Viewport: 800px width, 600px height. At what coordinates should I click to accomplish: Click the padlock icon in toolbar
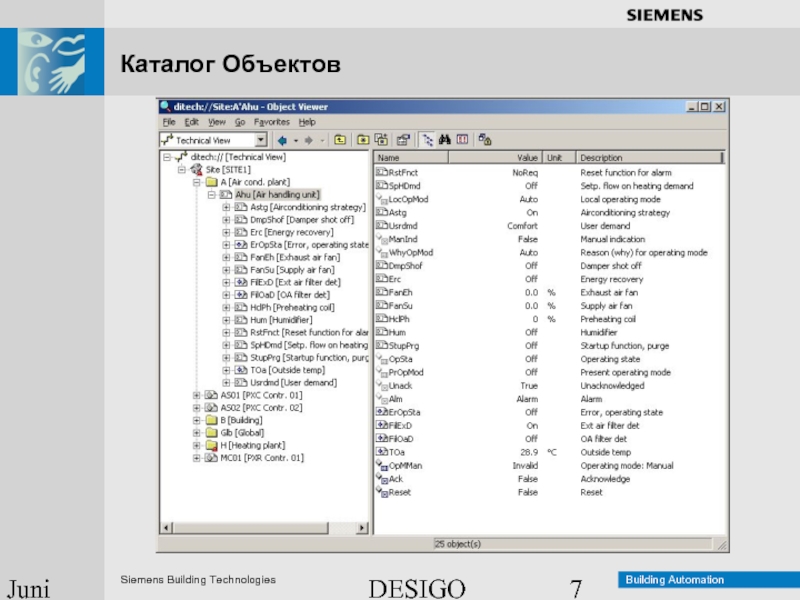485,141
